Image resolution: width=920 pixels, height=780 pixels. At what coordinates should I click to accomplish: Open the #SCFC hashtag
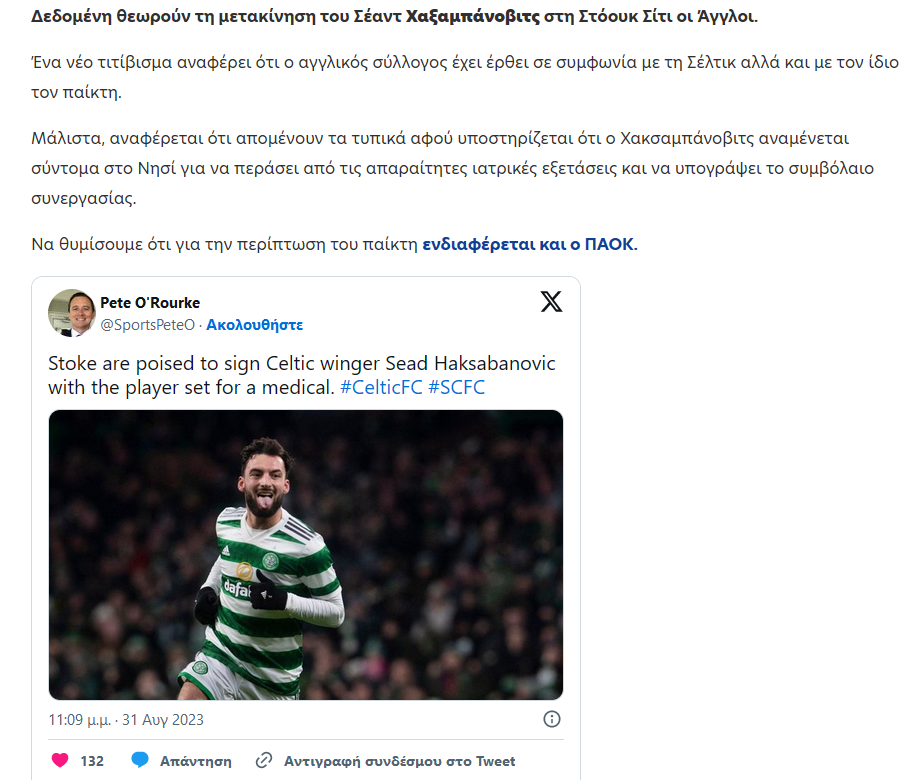tap(456, 387)
